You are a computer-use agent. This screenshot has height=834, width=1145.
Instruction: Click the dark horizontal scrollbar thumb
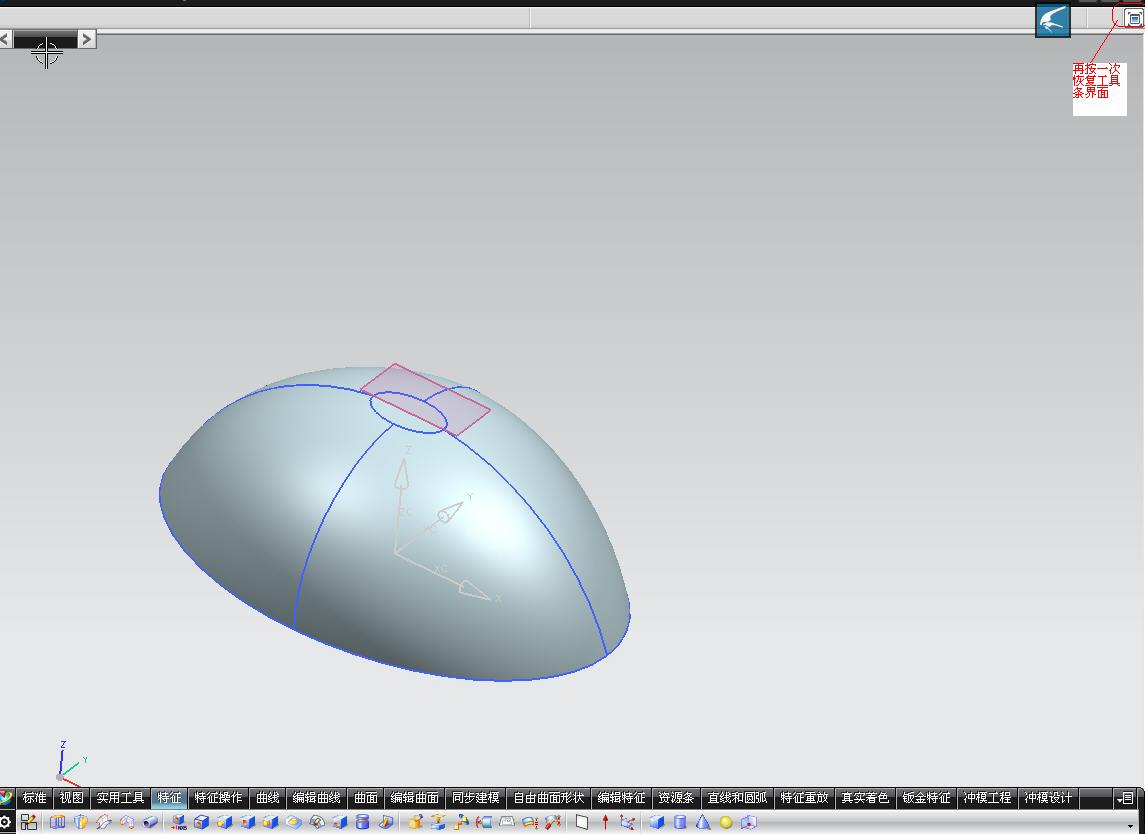pos(45,39)
